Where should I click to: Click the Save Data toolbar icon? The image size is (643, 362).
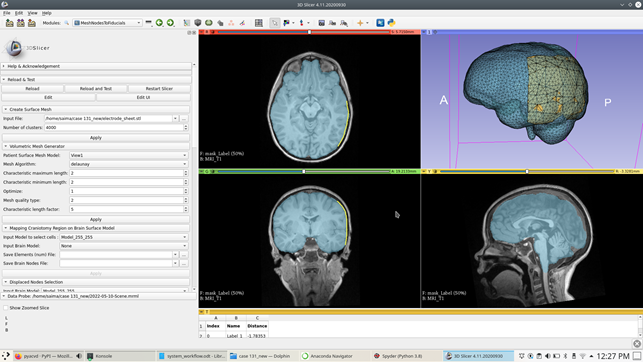[x=32, y=23]
